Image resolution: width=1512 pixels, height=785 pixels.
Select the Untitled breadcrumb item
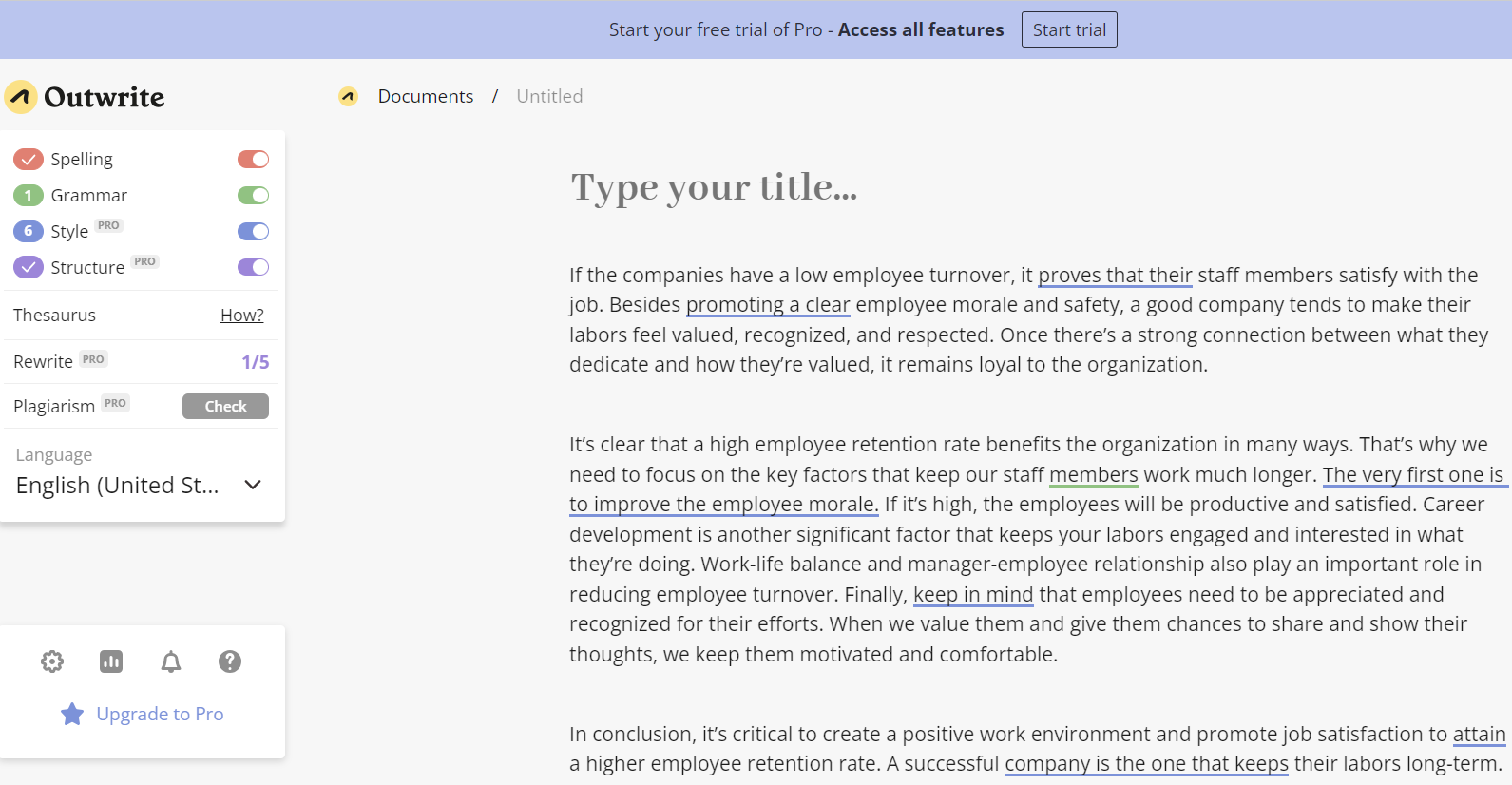click(x=549, y=96)
